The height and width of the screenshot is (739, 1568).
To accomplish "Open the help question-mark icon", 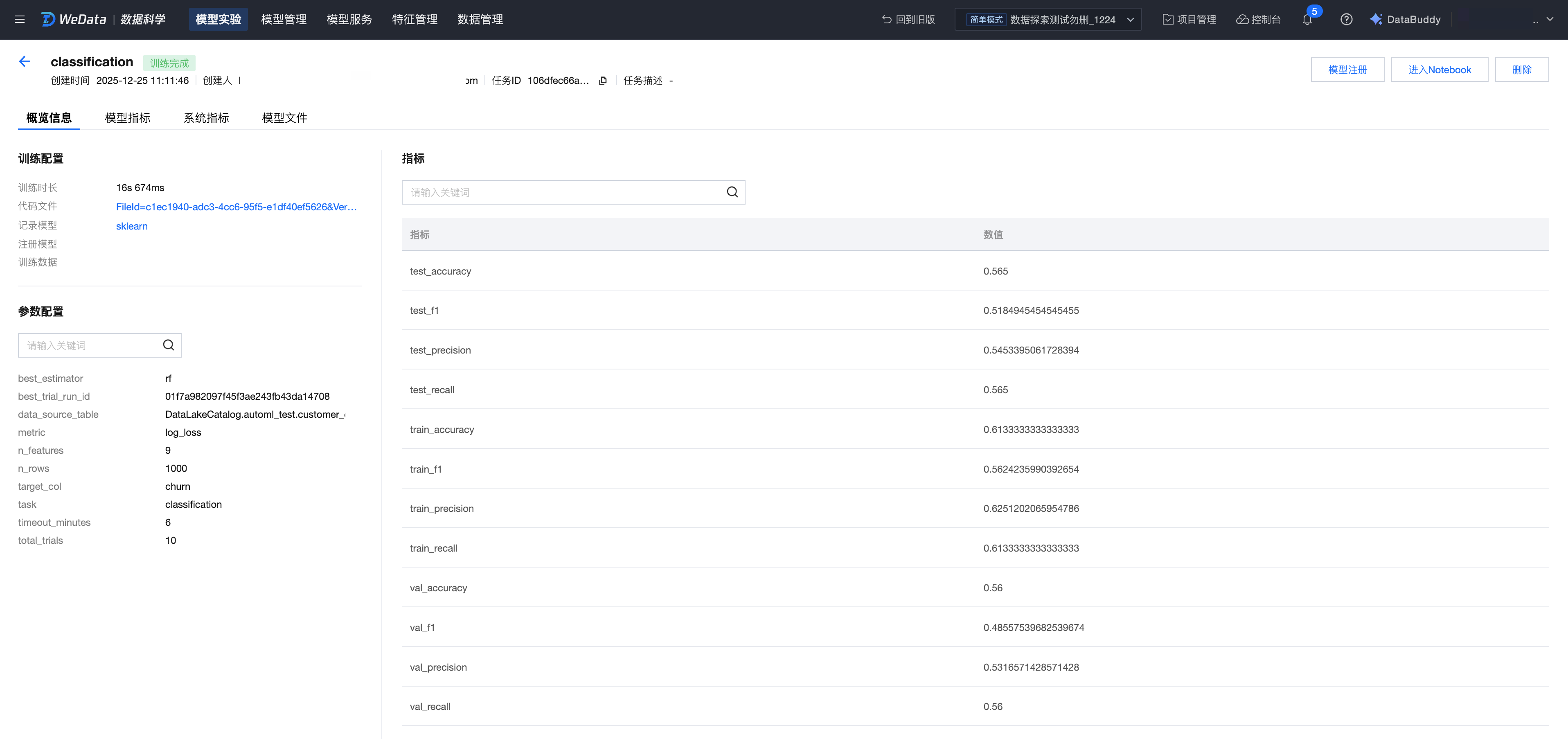I will pos(1347,20).
